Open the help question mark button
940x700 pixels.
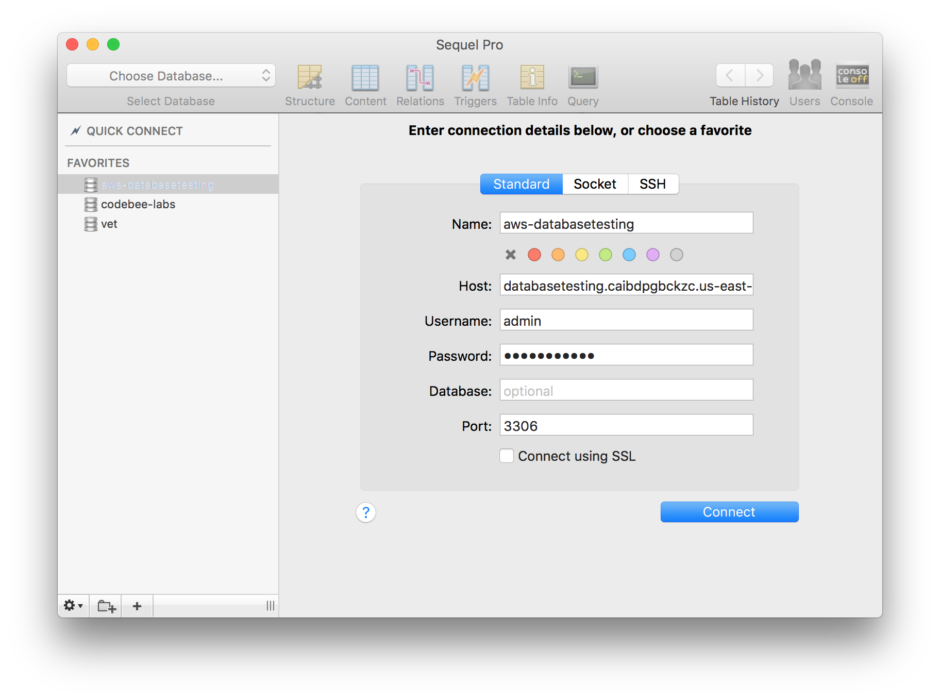(366, 512)
